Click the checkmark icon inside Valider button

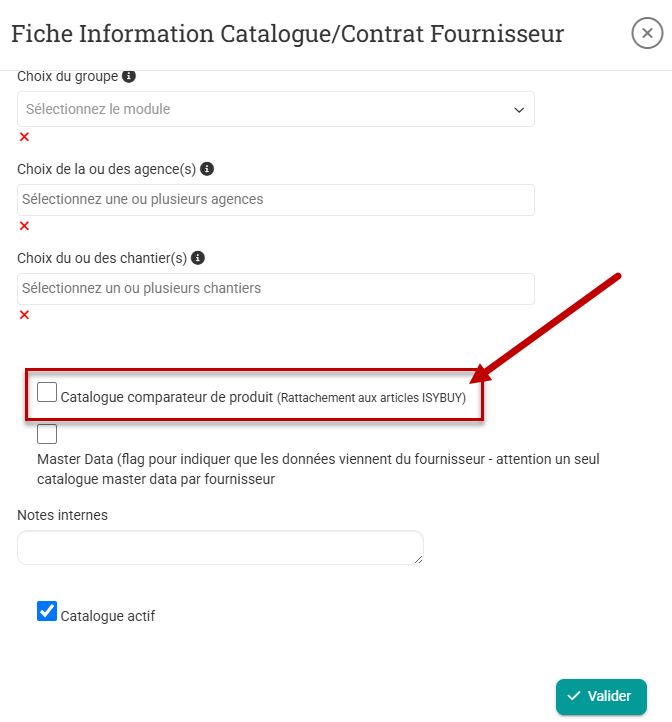574,696
